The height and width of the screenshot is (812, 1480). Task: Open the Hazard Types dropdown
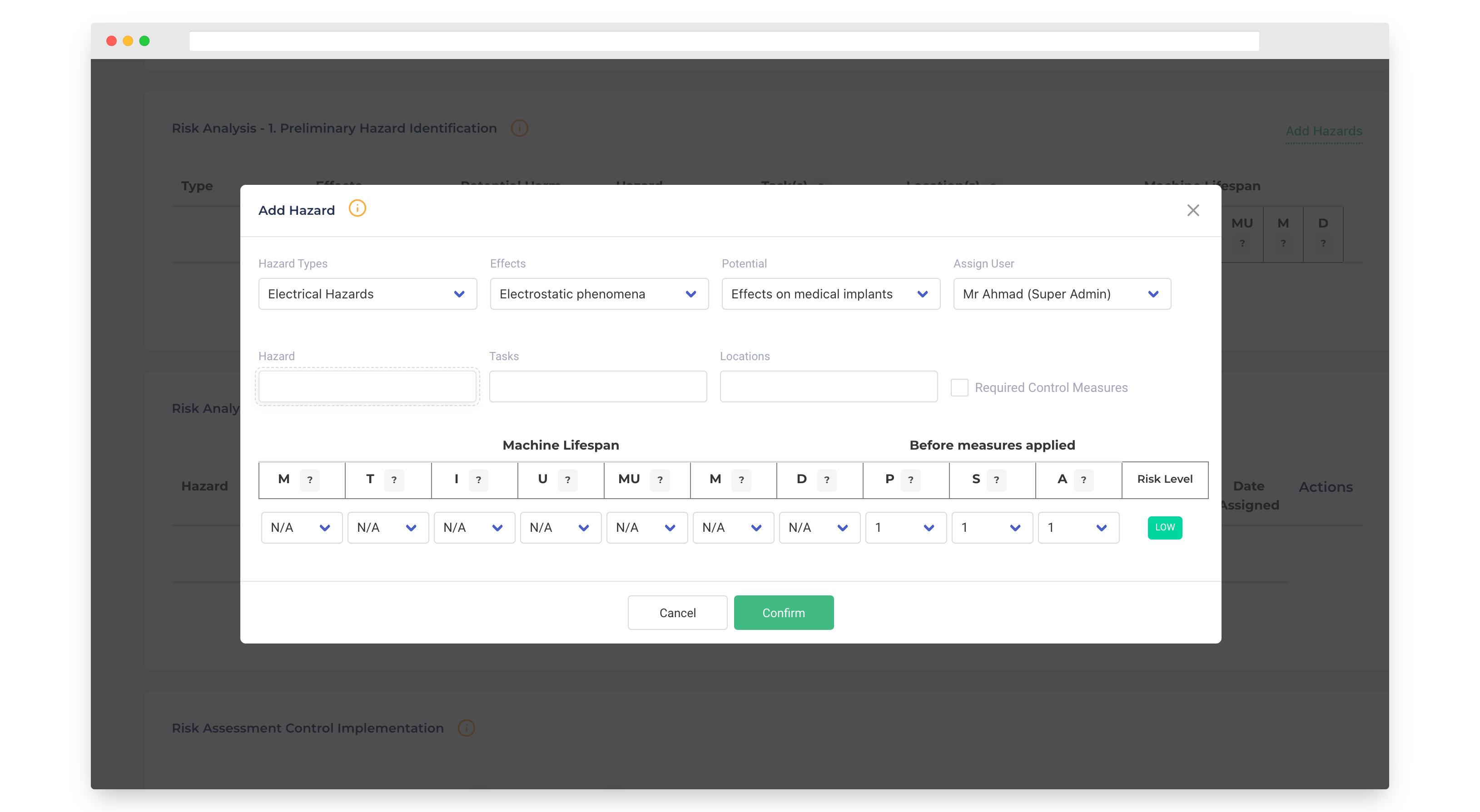click(367, 294)
